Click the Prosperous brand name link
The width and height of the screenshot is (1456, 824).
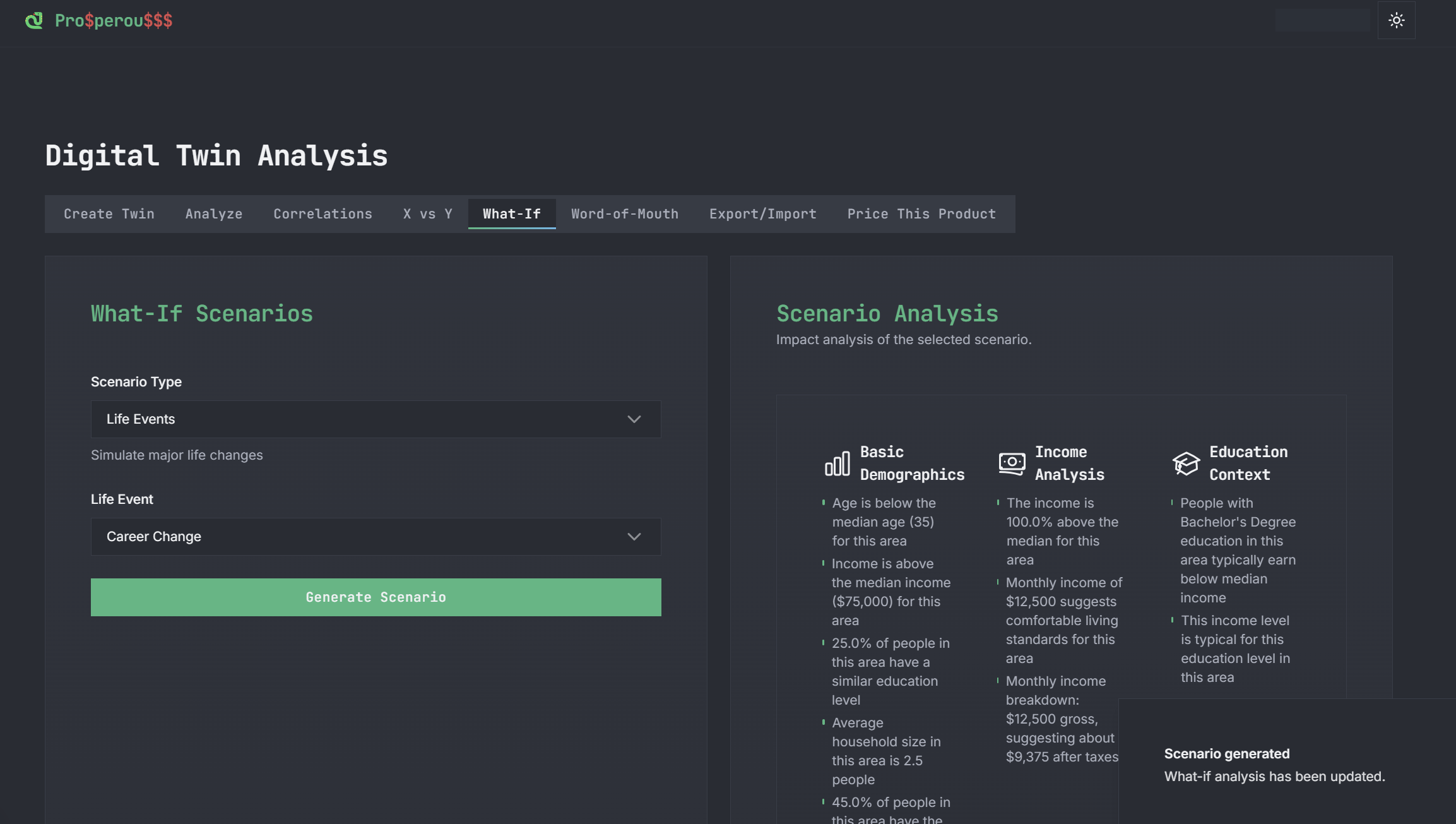click(x=114, y=20)
